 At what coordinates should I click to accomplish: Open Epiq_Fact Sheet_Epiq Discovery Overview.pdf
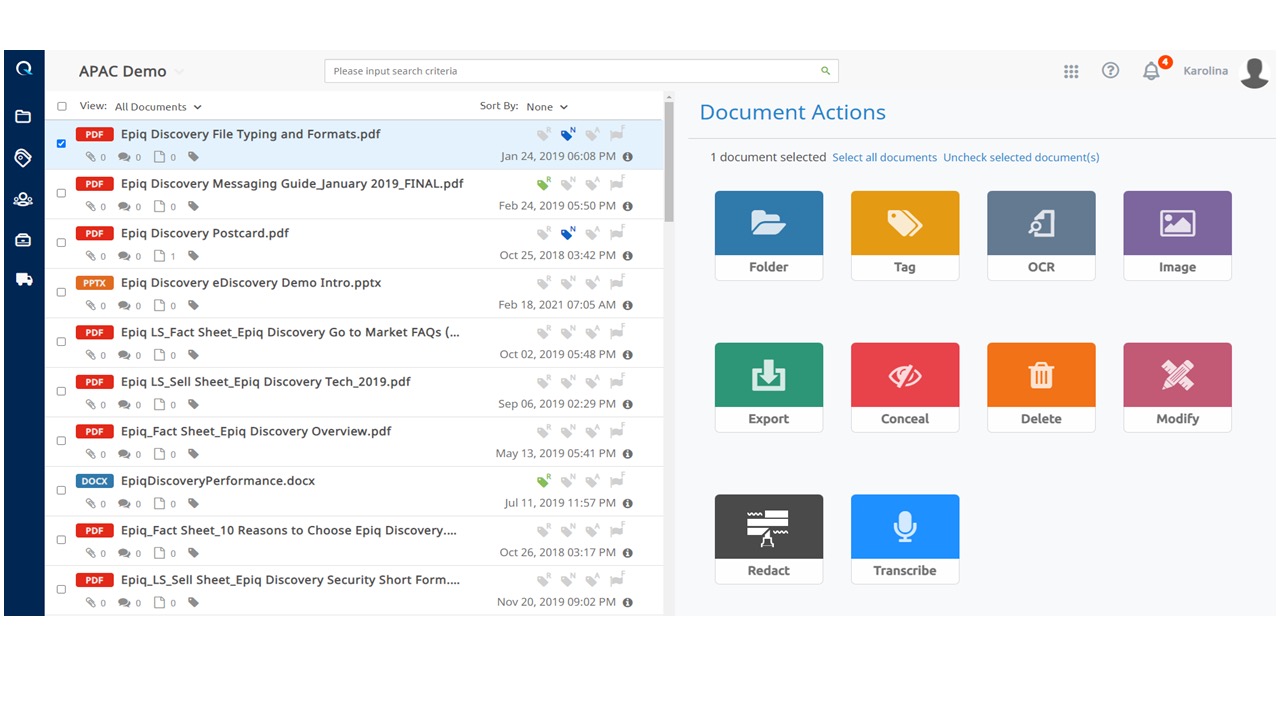pos(256,431)
